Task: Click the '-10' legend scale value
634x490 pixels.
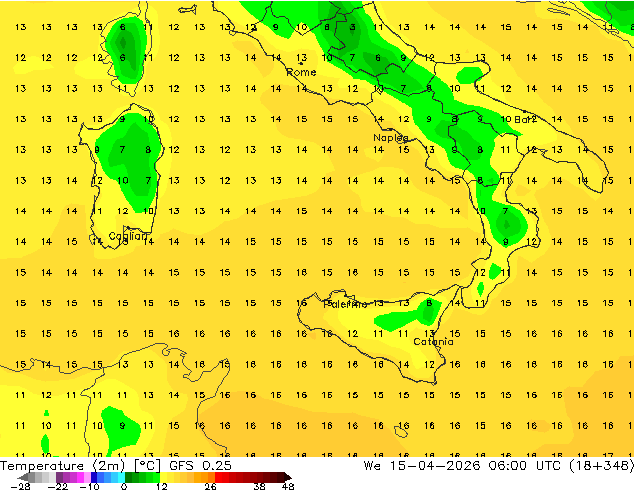Action: (x=89, y=486)
